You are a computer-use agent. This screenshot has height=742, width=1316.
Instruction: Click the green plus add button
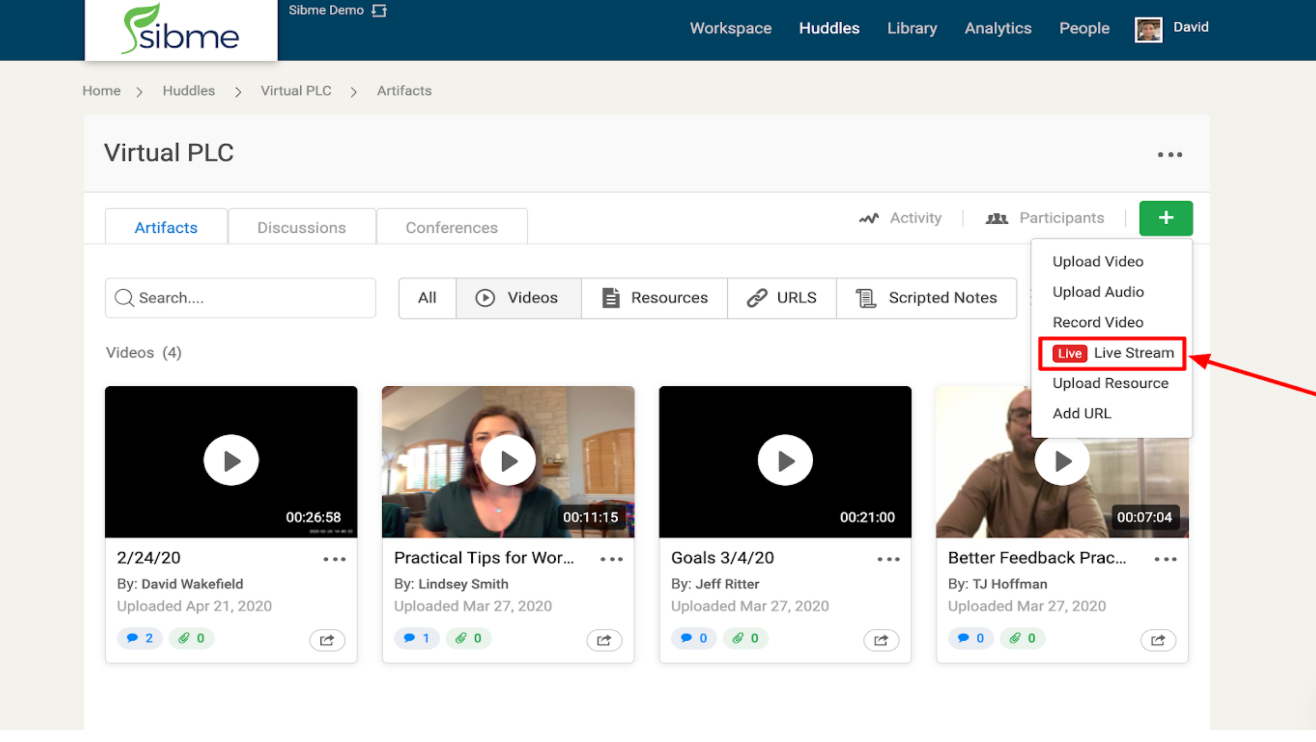pos(1165,218)
